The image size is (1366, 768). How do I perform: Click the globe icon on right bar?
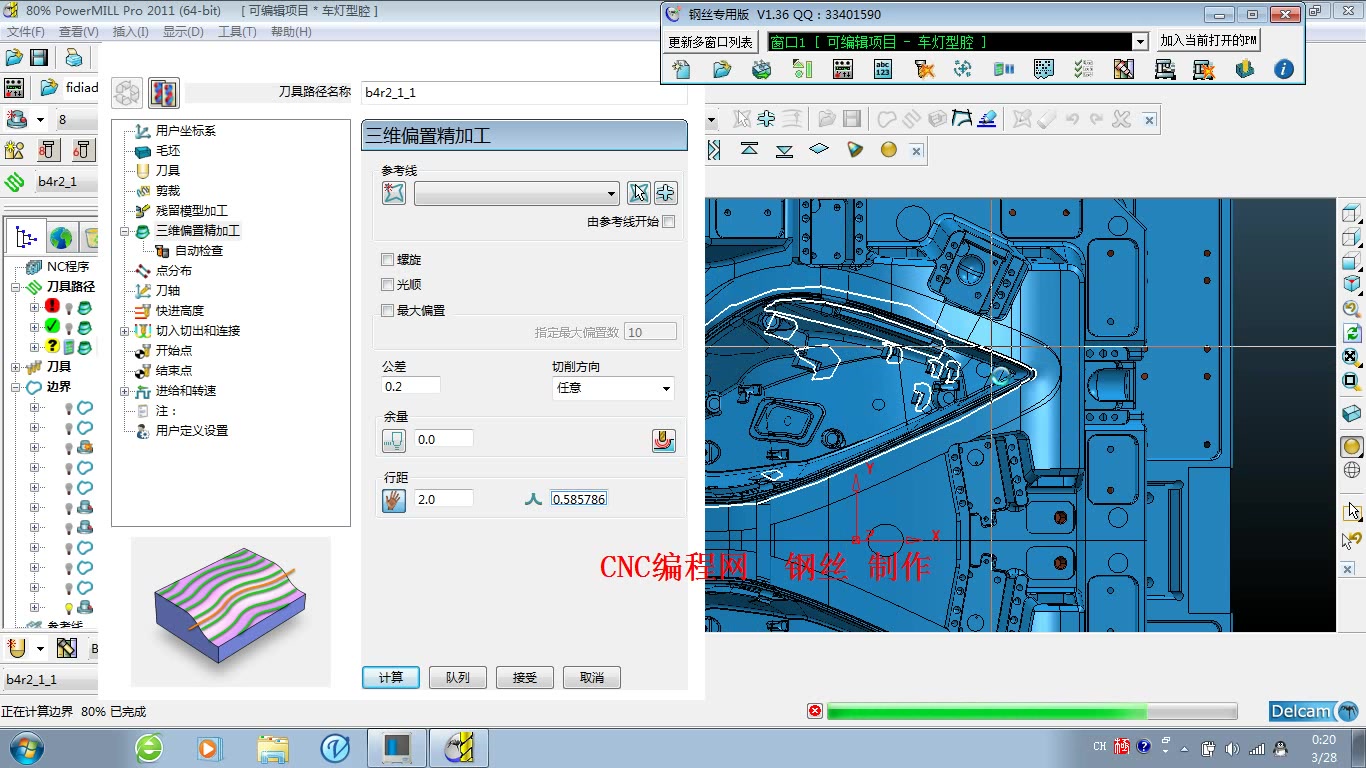pos(1351,470)
